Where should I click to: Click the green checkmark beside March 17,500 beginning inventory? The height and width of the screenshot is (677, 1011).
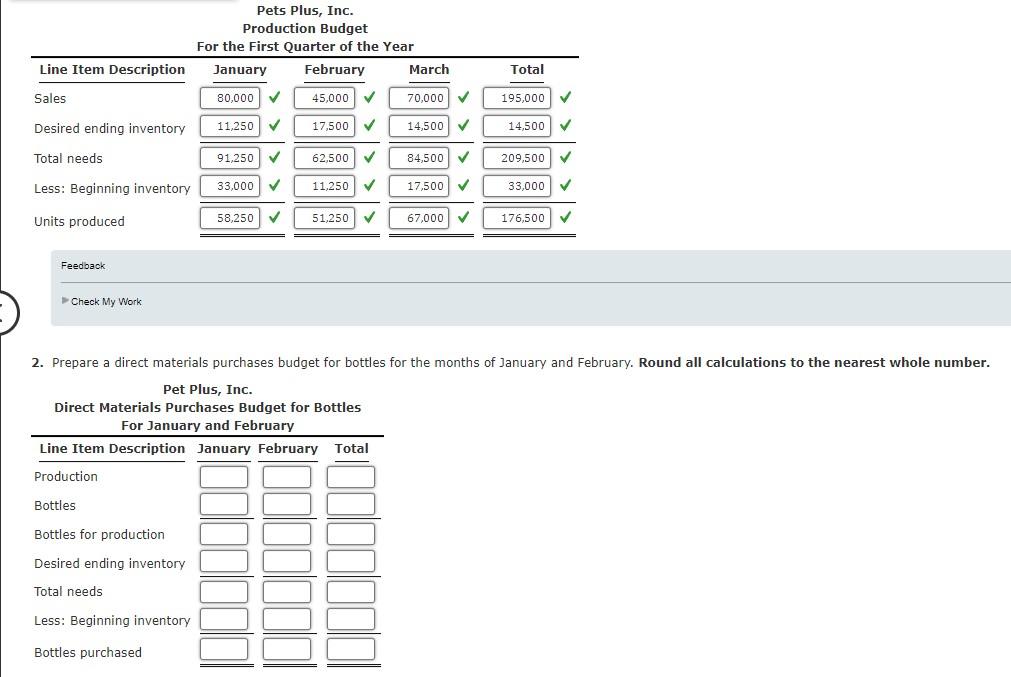coord(464,185)
